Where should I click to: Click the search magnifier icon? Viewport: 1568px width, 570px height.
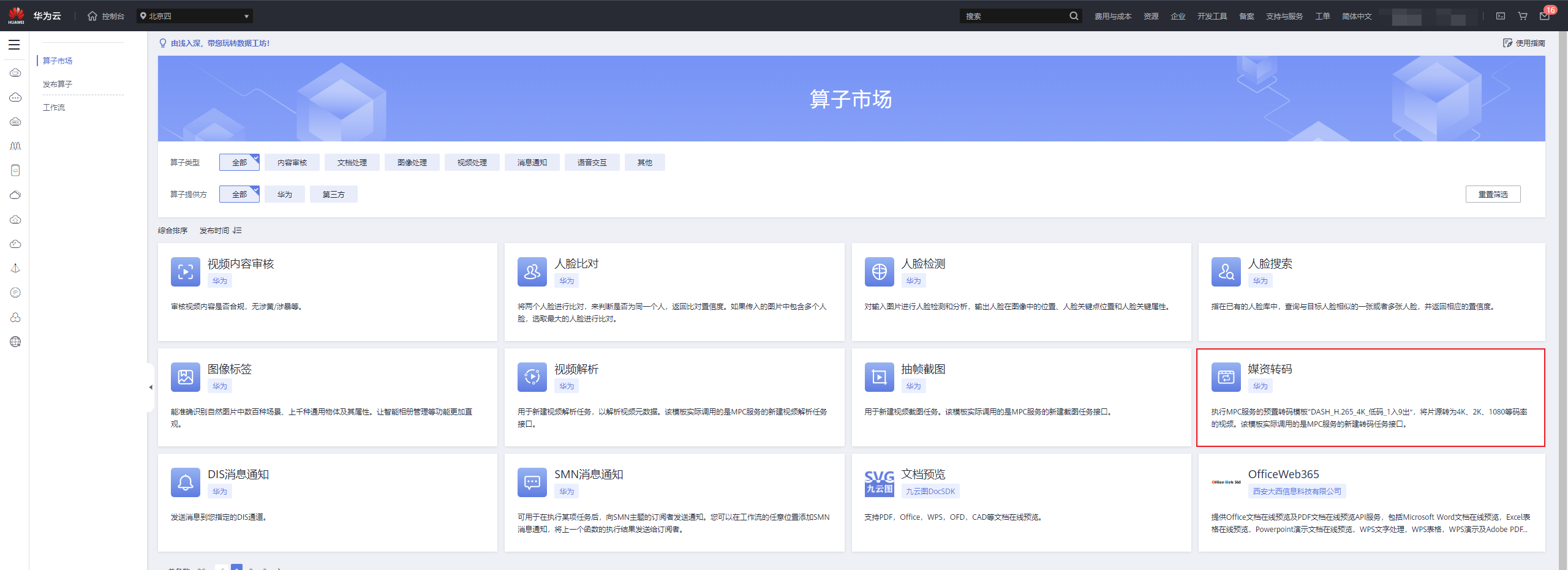pyautogui.click(x=1074, y=16)
